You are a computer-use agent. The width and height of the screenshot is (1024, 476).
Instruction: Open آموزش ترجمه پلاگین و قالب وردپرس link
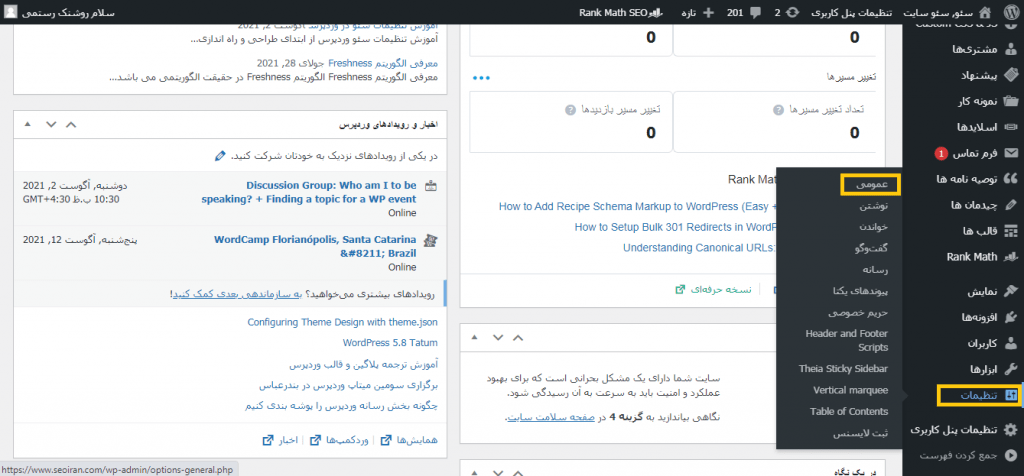[x=364, y=364]
